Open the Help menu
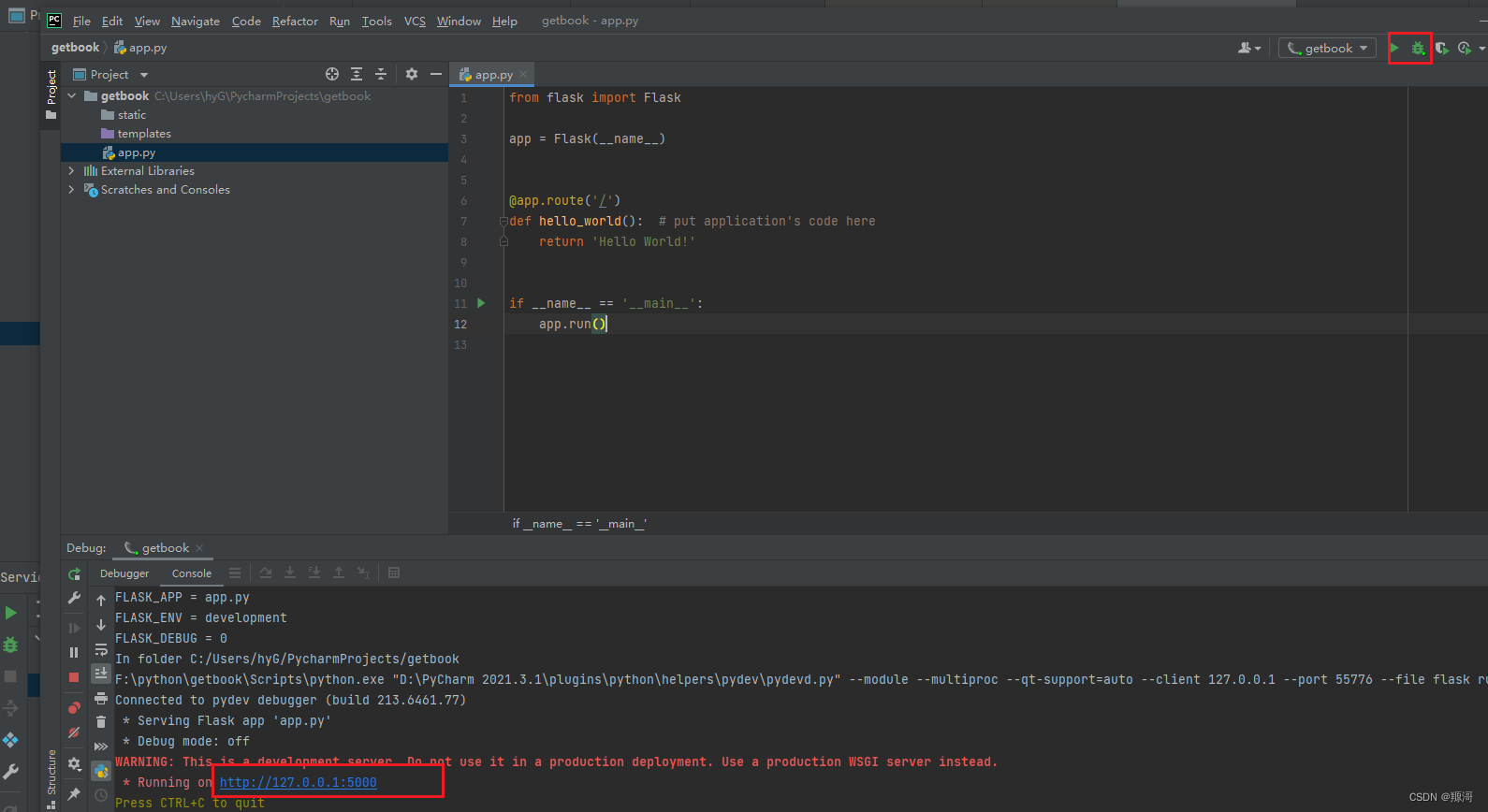This screenshot has width=1488, height=812. click(504, 21)
